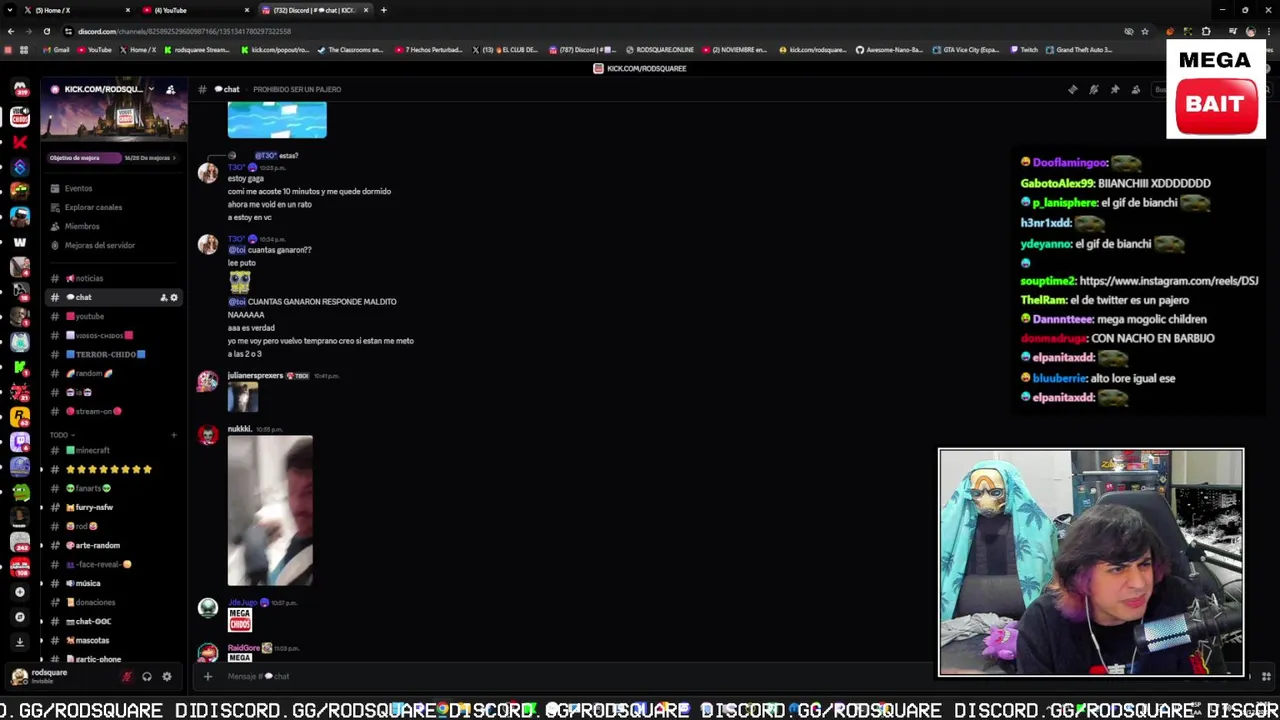Image resolution: width=1280 pixels, height=720 pixels.
Task: Open Explorar canales in the sidebar
Action: pos(112,207)
